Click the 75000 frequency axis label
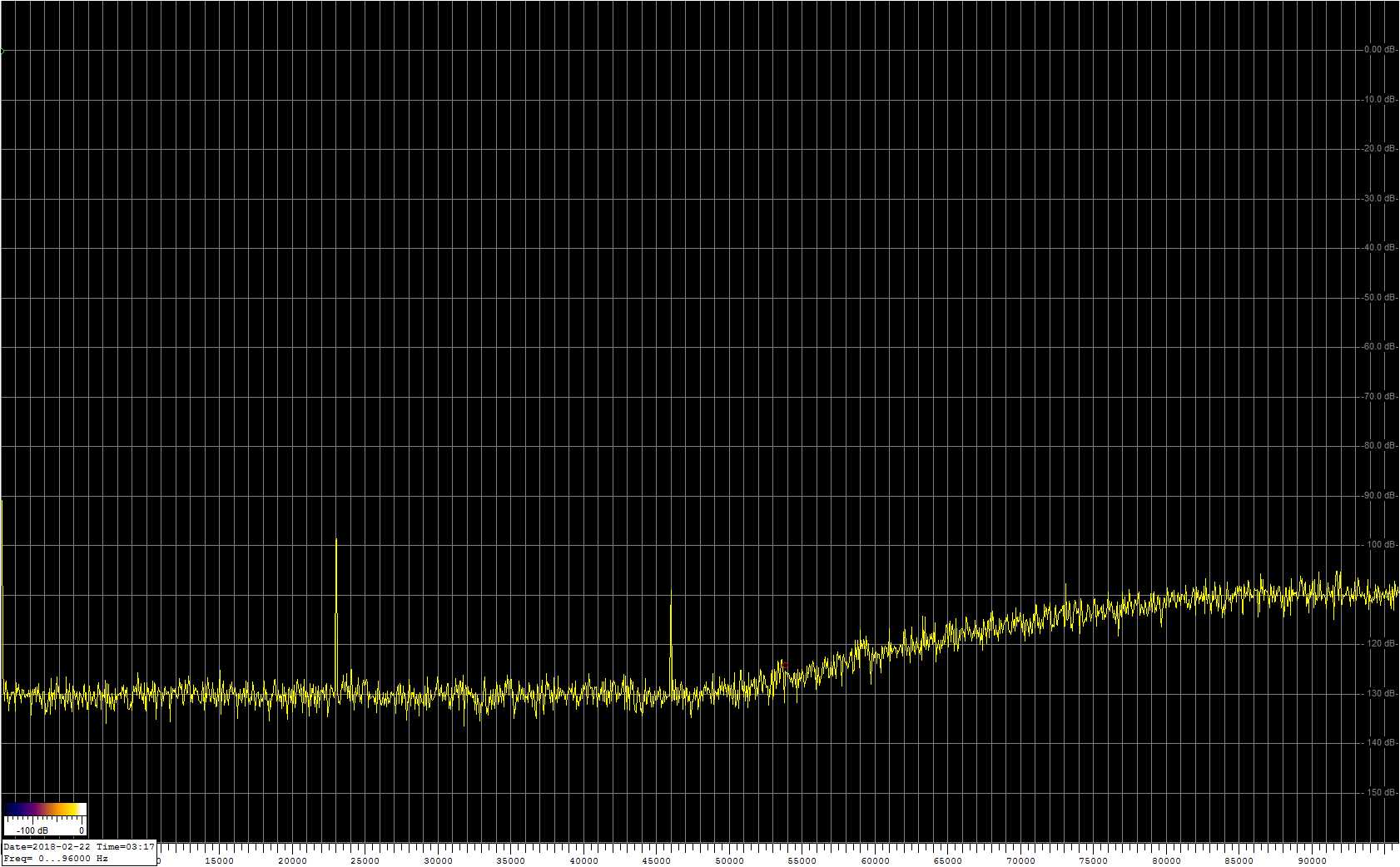 tap(1094, 861)
